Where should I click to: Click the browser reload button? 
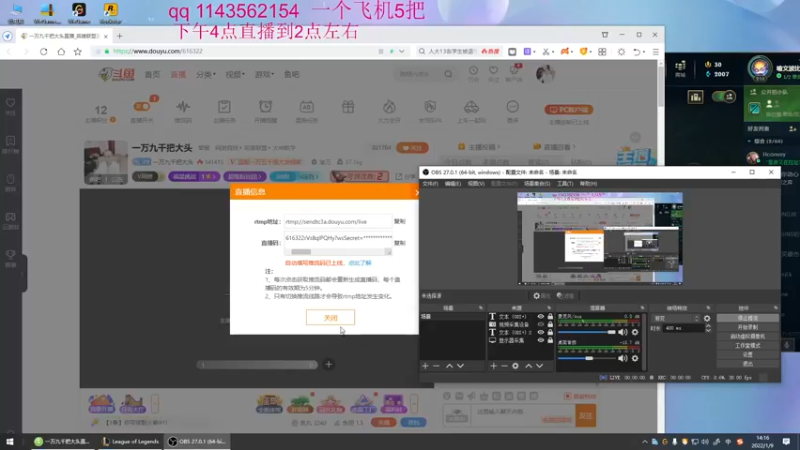pyautogui.click(x=43, y=52)
